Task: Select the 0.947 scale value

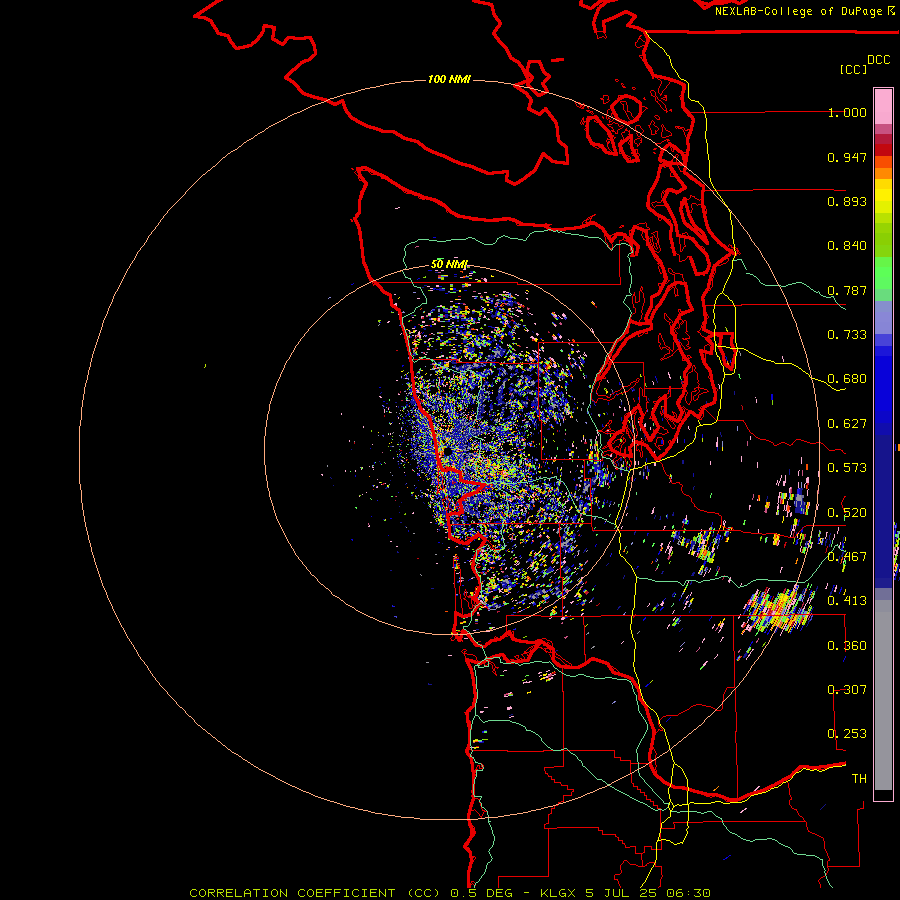Action: [x=847, y=157]
